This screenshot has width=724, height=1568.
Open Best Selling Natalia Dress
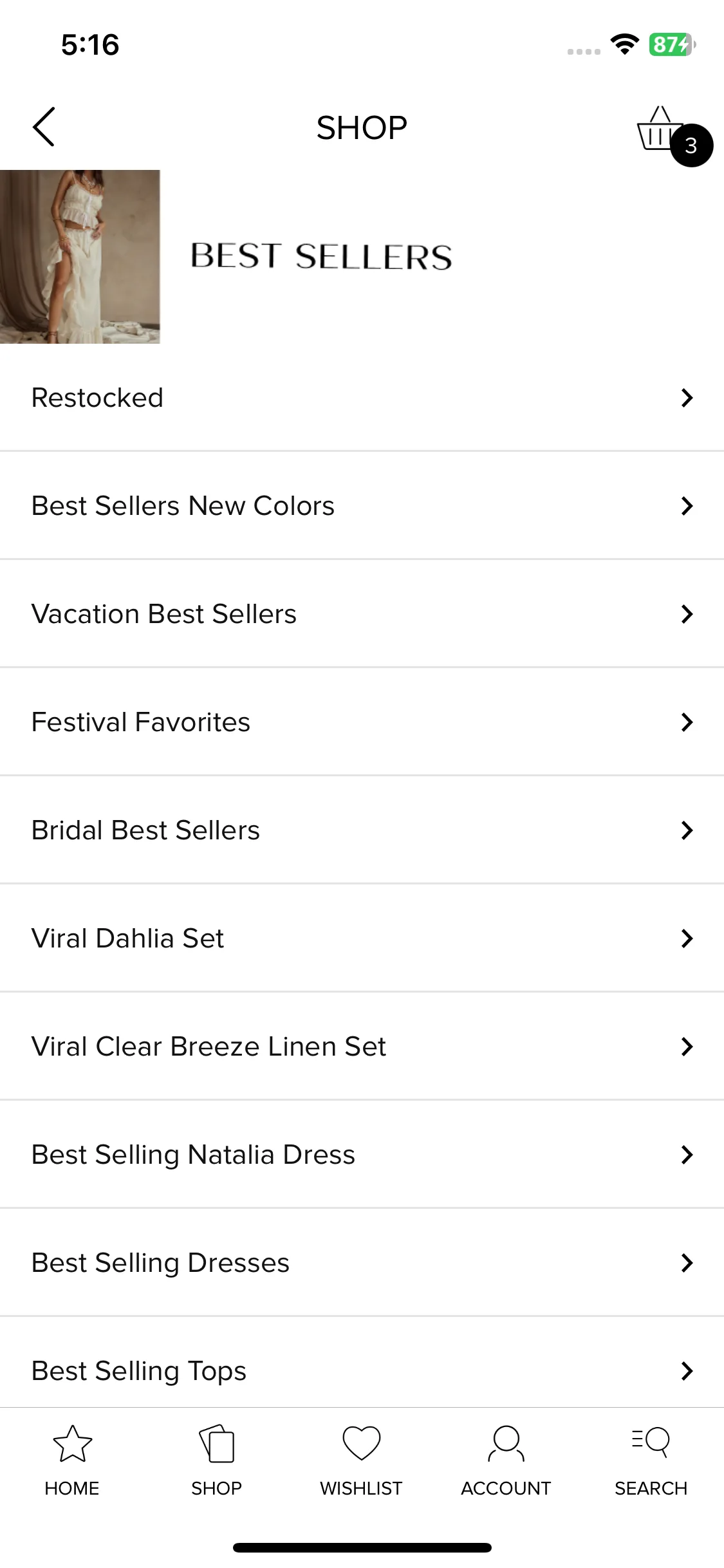[x=362, y=1155]
